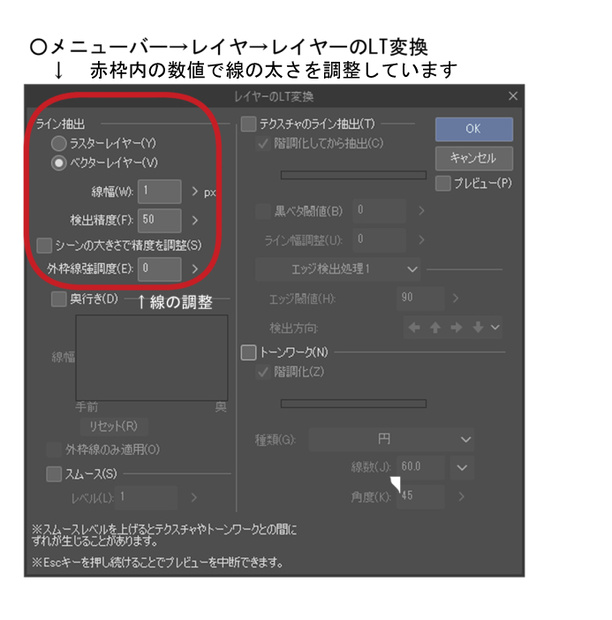Expand the 線数(J) dropdown arrow
This screenshot has width=612, height=620.
(x=462, y=468)
